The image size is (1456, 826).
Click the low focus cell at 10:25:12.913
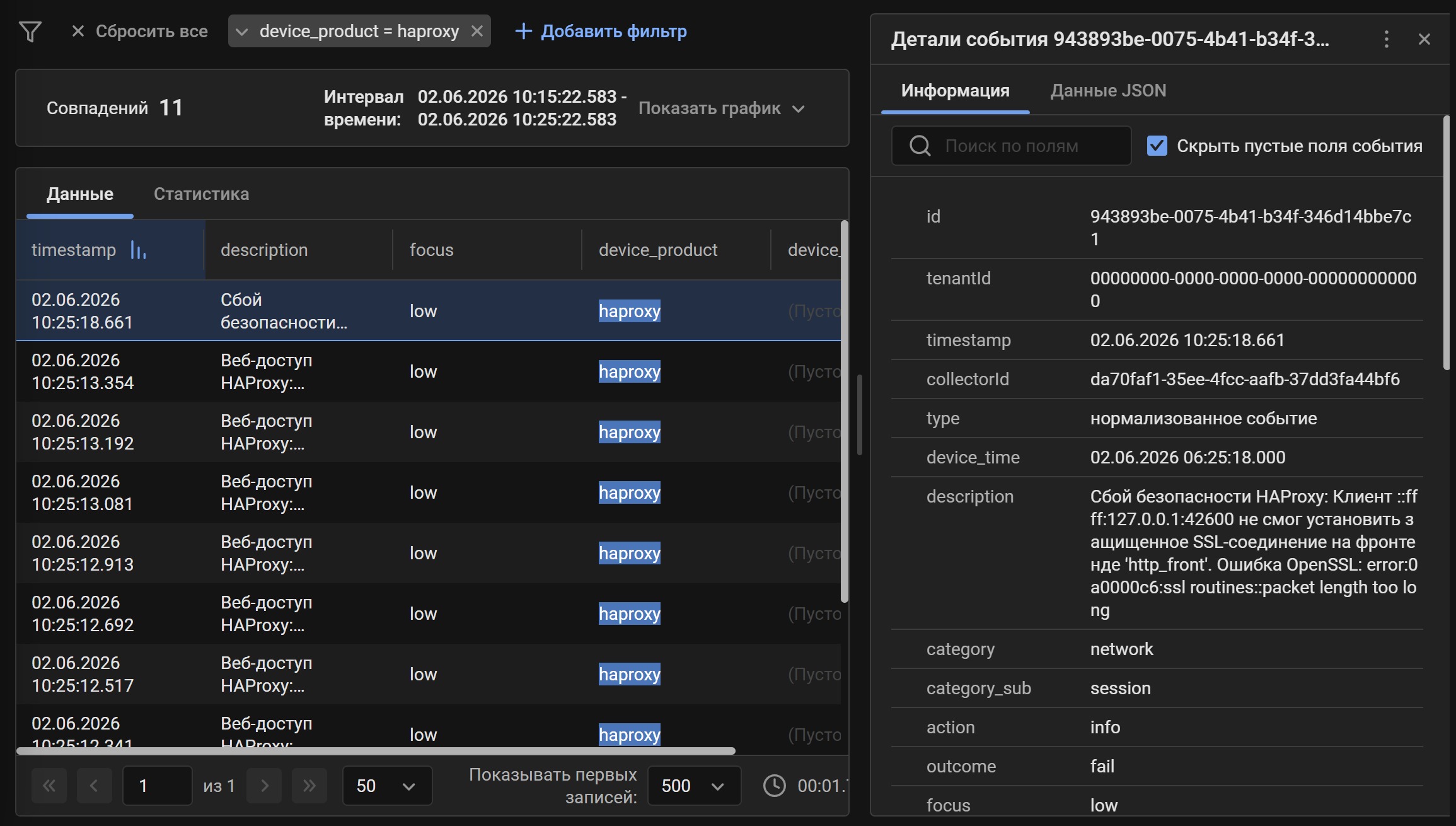click(423, 553)
